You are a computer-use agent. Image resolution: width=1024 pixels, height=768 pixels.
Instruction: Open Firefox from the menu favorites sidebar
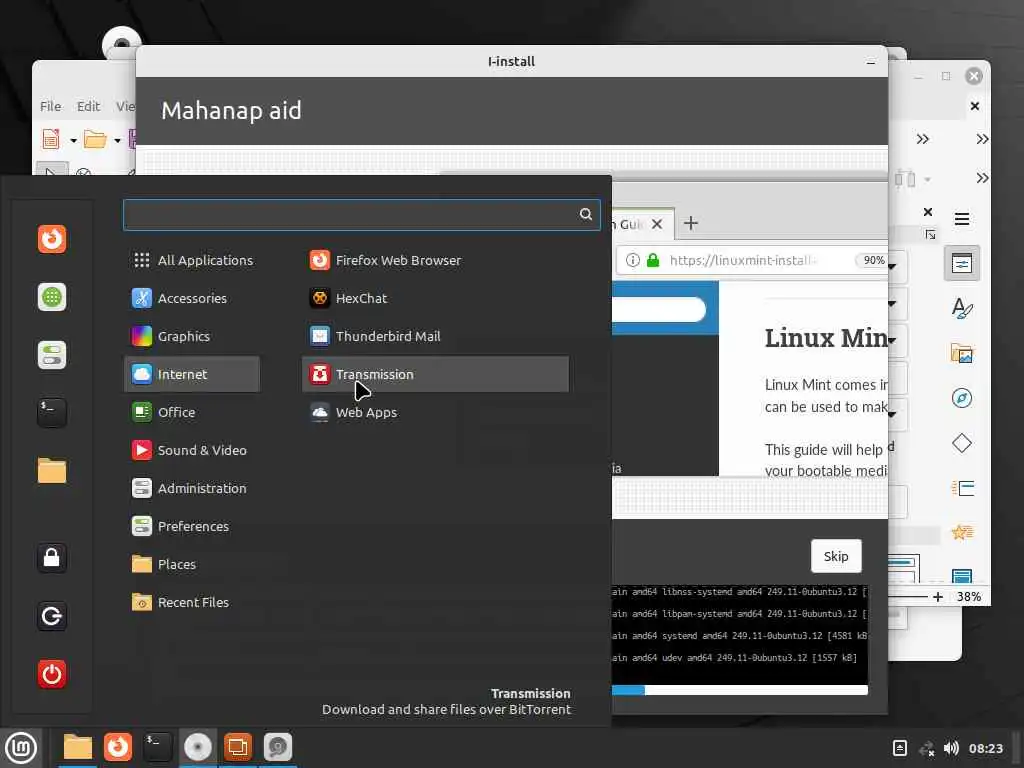coord(52,239)
